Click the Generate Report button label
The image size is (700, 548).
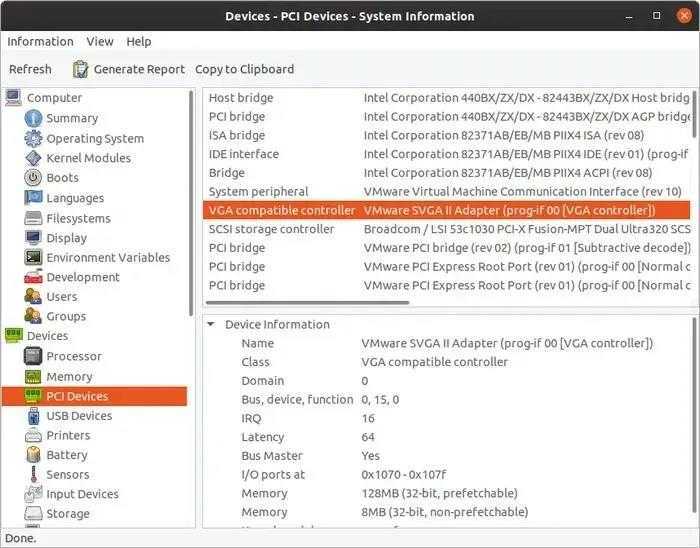pyautogui.click(x=139, y=69)
